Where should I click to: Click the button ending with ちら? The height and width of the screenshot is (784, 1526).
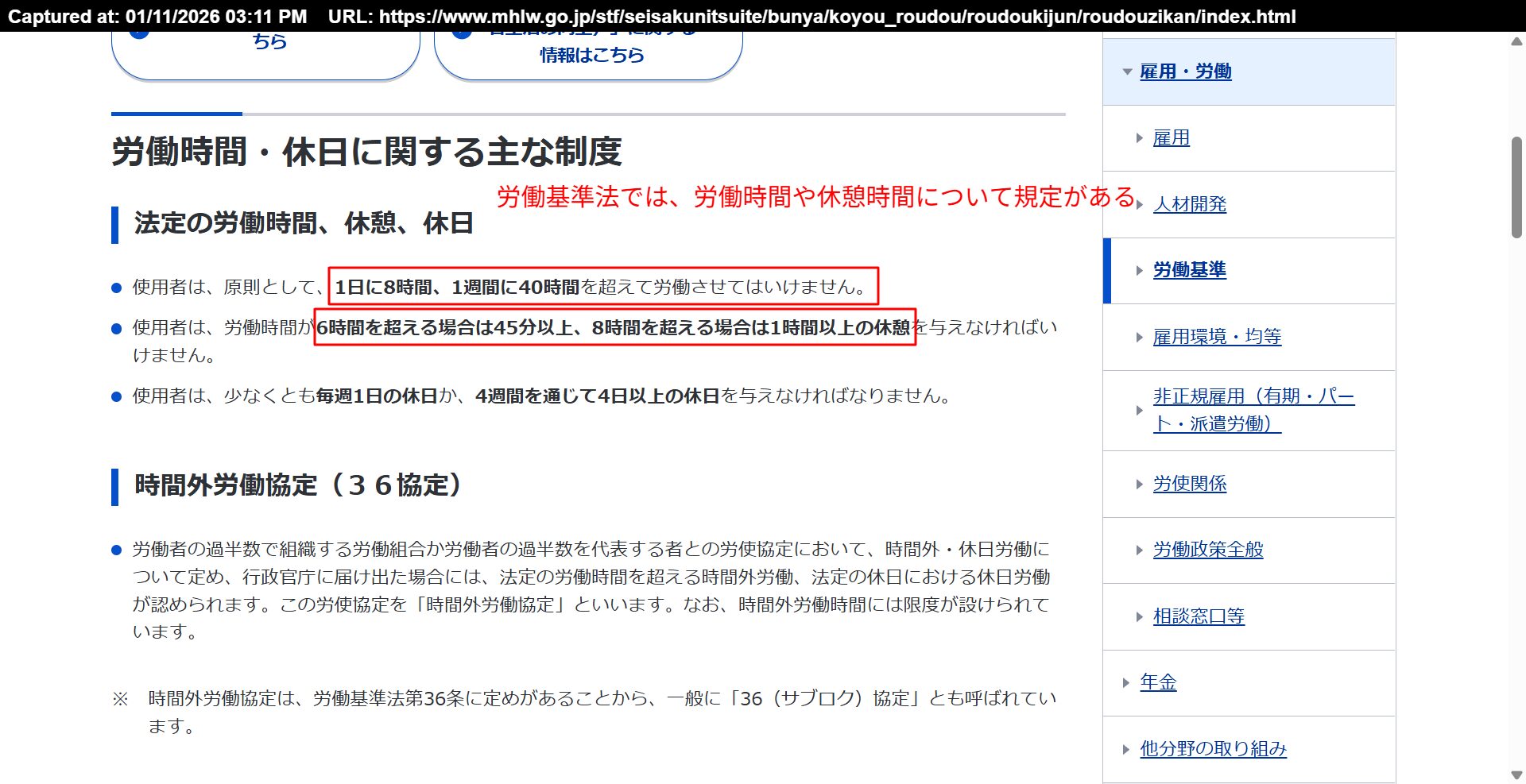265,55
